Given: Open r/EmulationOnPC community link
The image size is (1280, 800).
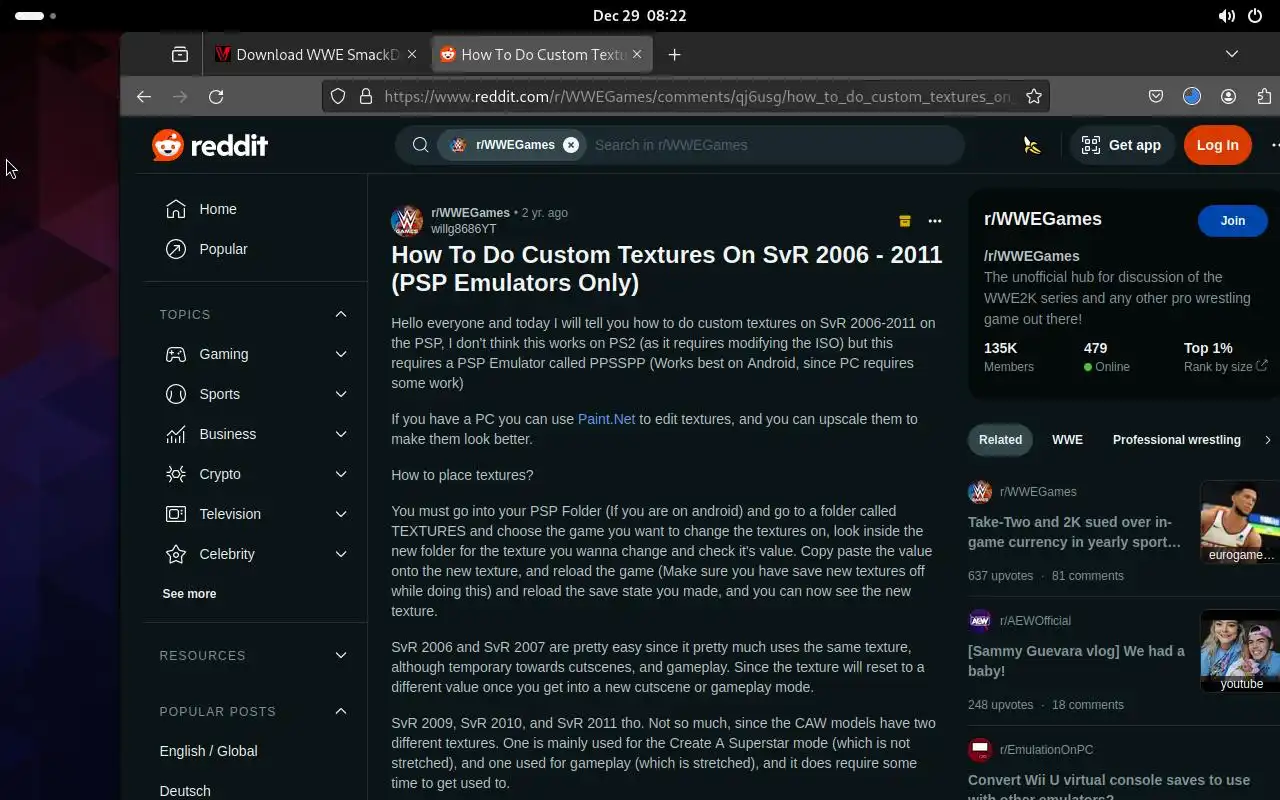Looking at the screenshot, I should pos(1046,750).
